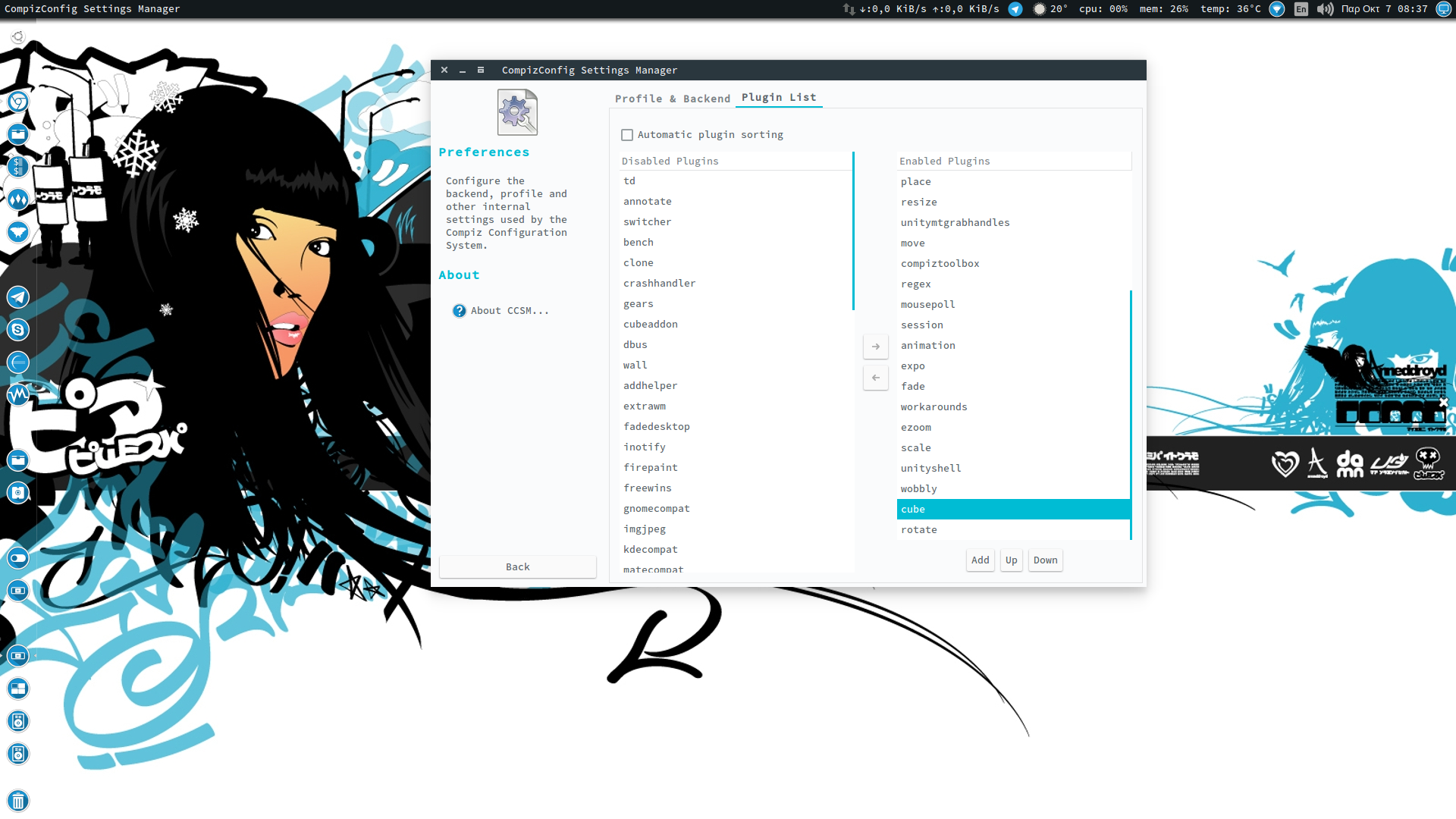Open Telegram from the dock
The height and width of the screenshot is (819, 1456).
18,297
